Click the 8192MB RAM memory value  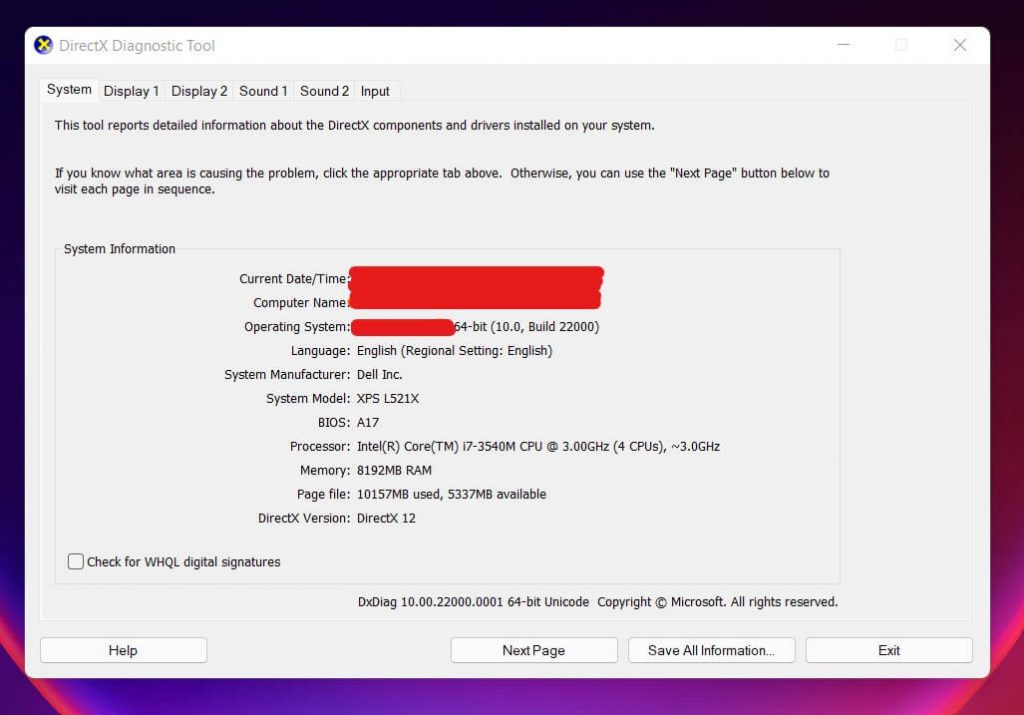[394, 470]
